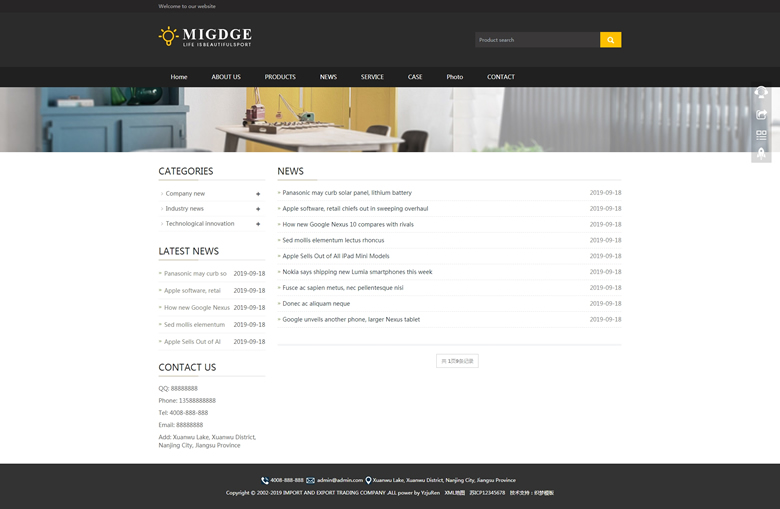Viewport: 780px width, 509px height.
Task: Click the pagination records button
Action: pos(457,361)
